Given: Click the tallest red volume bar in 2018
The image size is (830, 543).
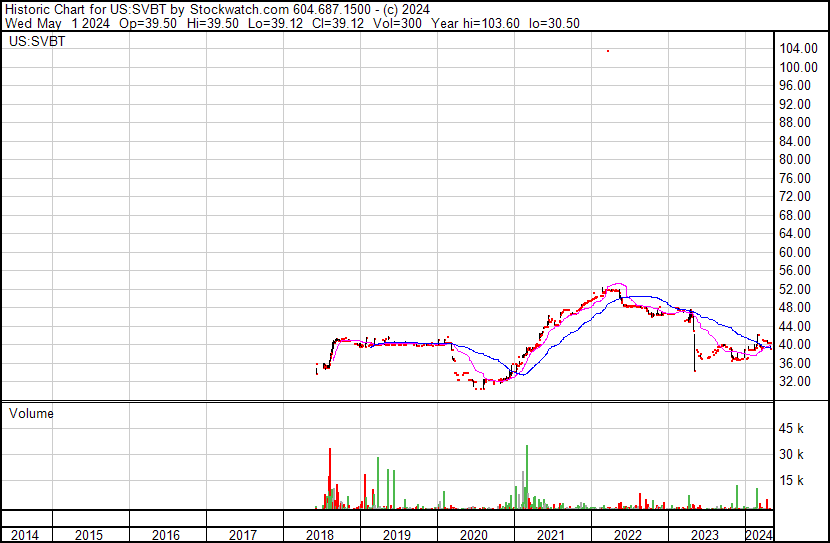Looking at the screenshot, I should click(x=330, y=480).
